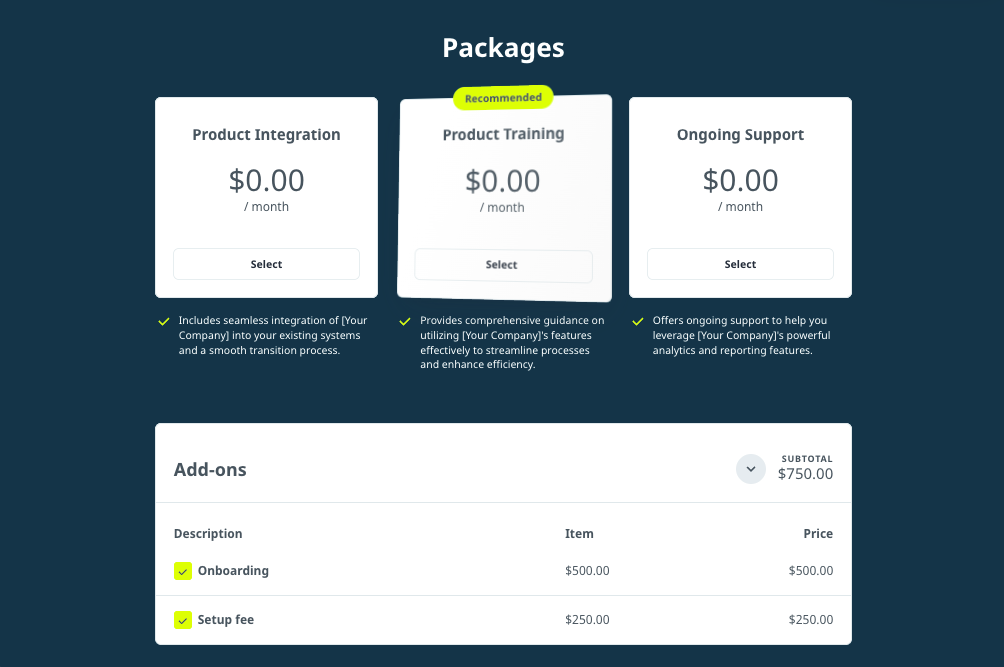Click the Description column header
The width and height of the screenshot is (1004, 667).
click(x=208, y=534)
